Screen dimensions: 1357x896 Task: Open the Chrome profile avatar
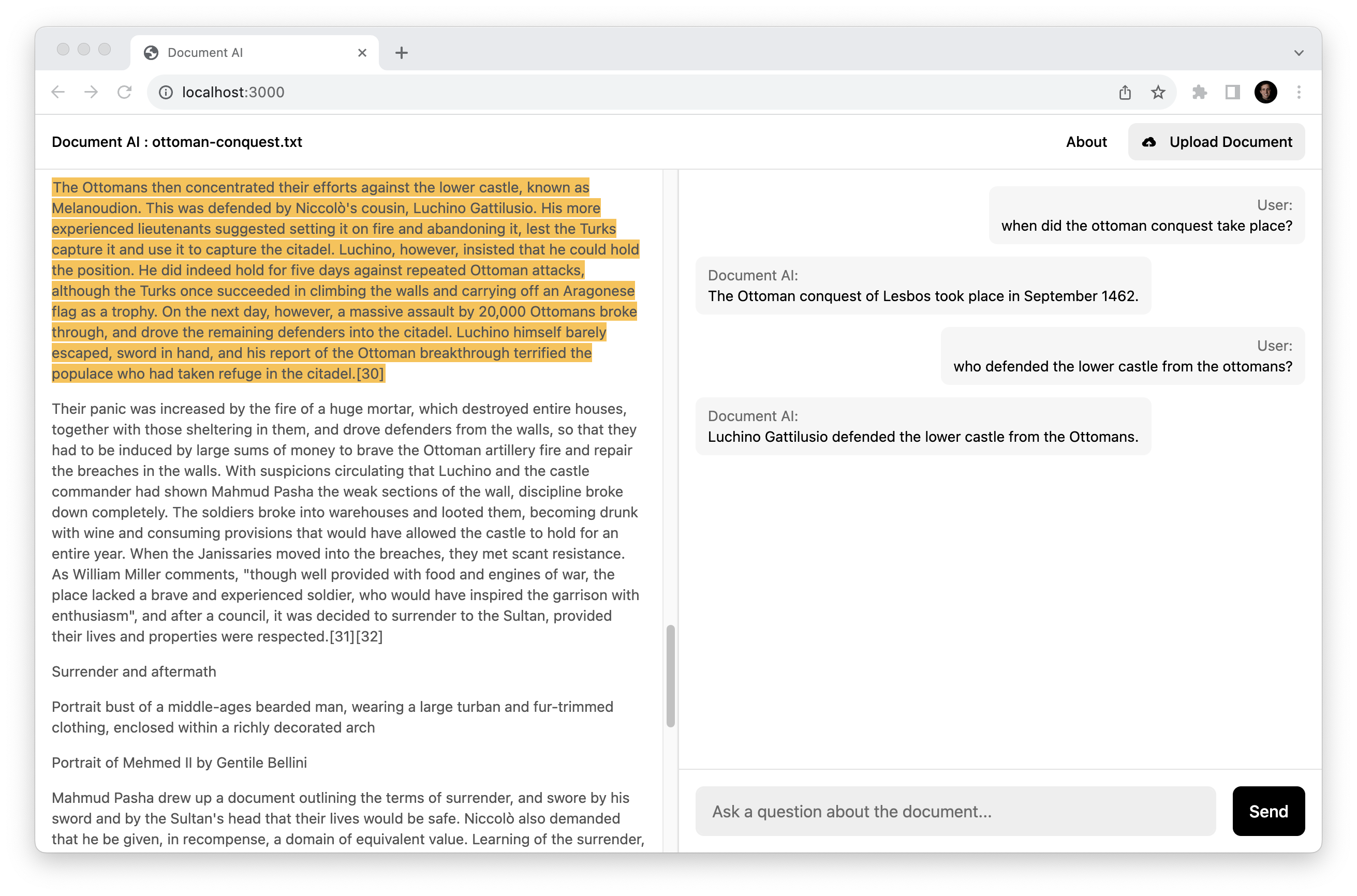click(x=1265, y=92)
